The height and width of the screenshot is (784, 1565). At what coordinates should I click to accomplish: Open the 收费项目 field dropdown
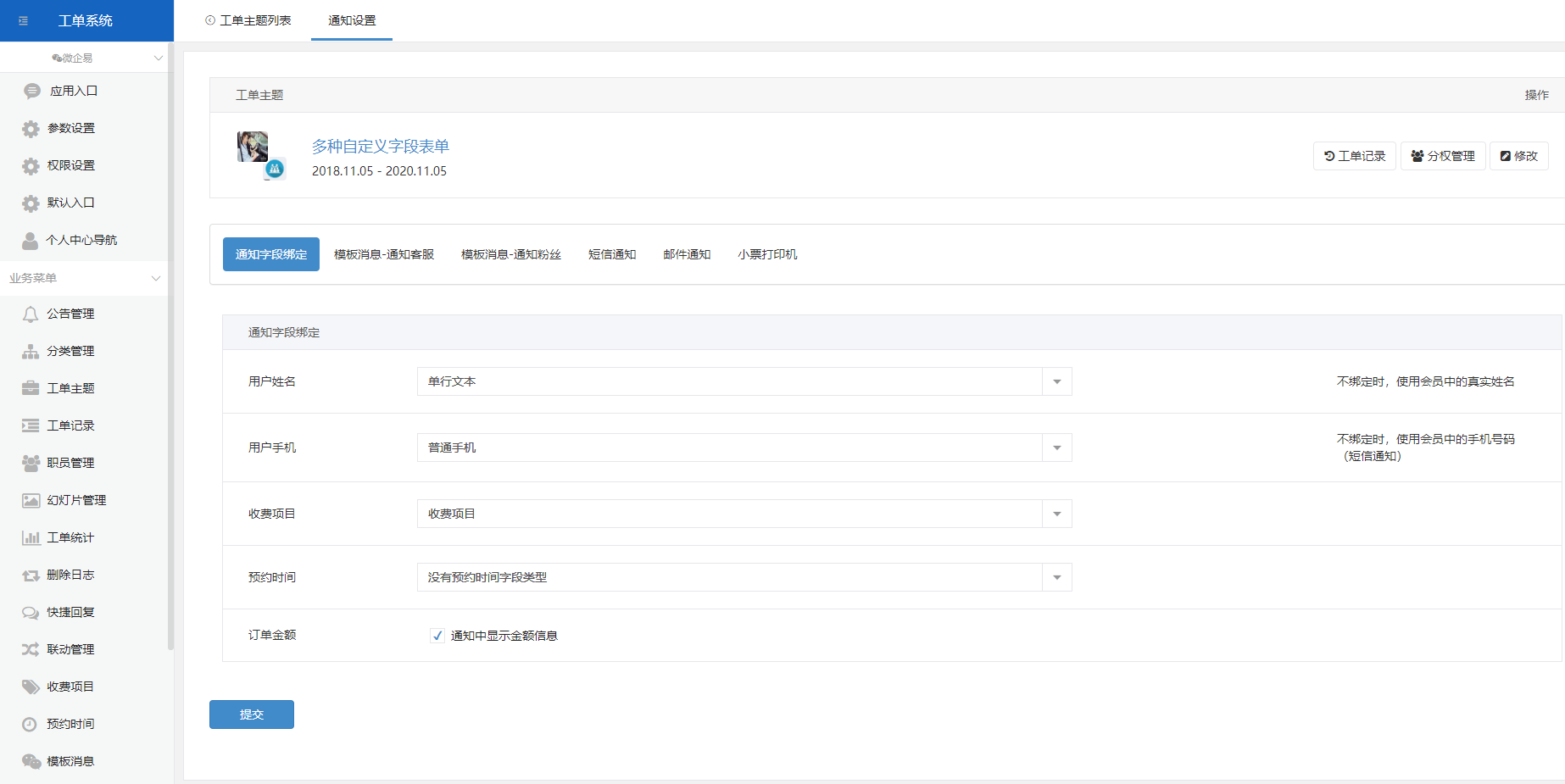point(744,514)
